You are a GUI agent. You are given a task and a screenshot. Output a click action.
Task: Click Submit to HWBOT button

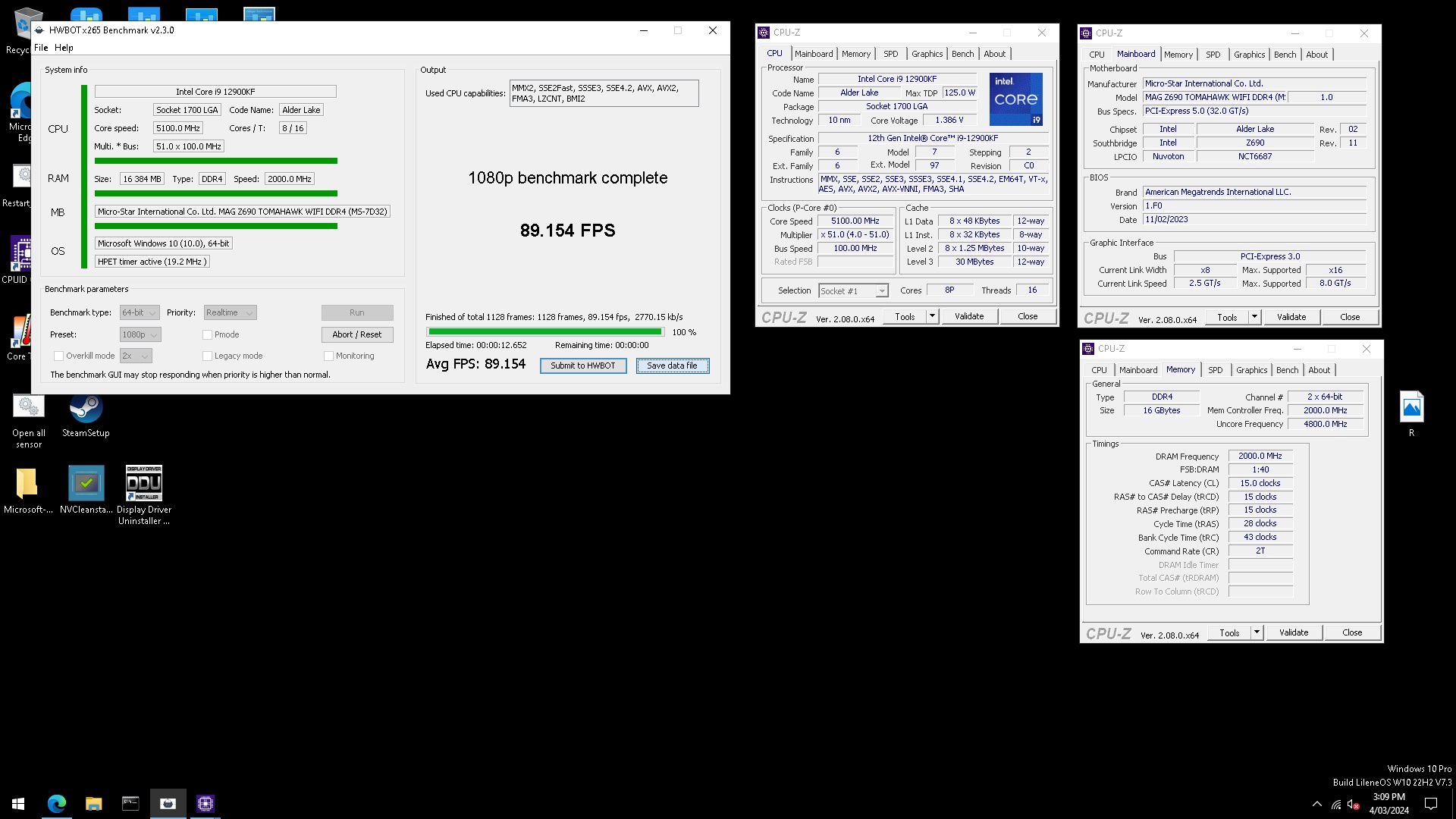pyautogui.click(x=583, y=366)
